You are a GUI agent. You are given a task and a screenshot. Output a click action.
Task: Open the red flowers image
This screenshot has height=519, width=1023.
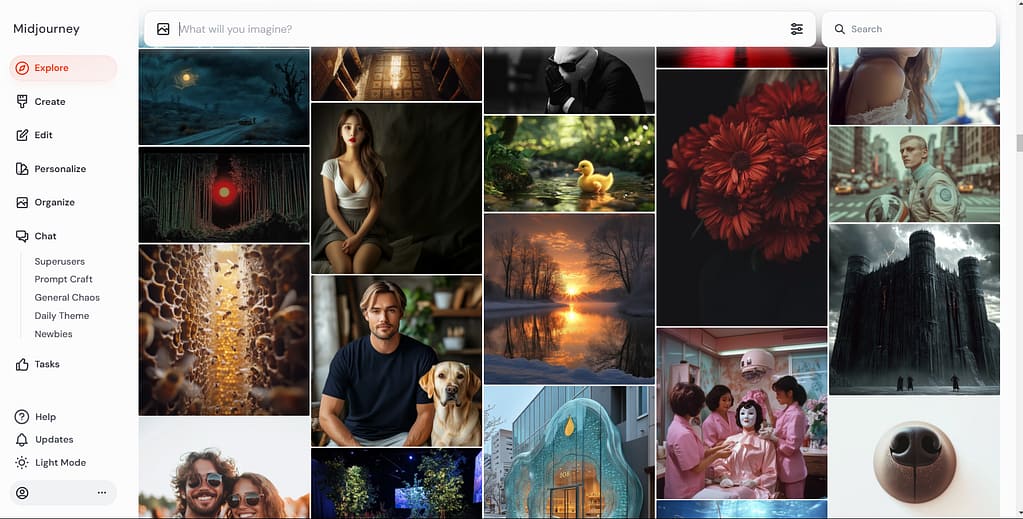click(742, 198)
